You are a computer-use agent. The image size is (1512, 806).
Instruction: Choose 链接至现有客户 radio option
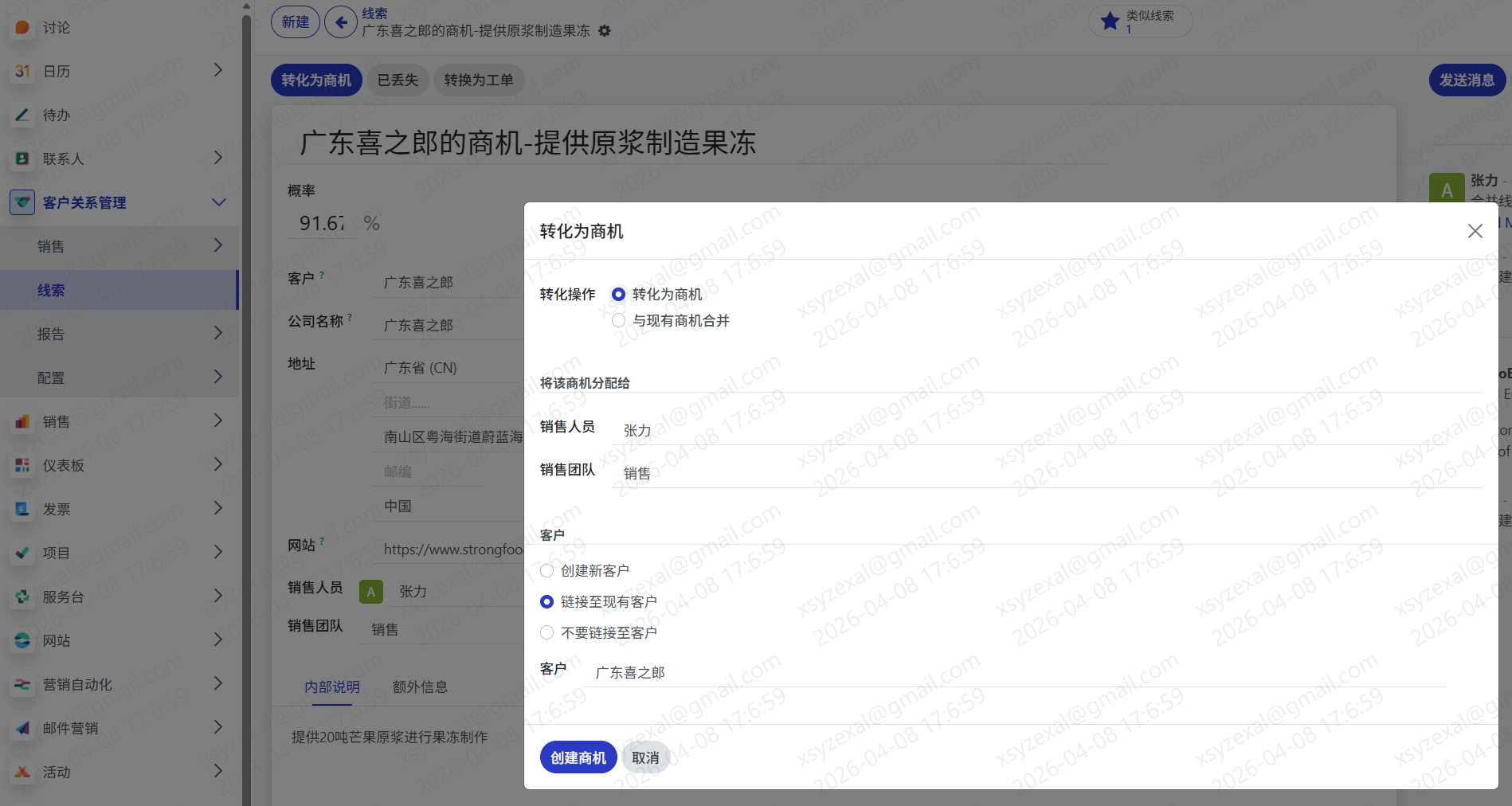point(546,602)
